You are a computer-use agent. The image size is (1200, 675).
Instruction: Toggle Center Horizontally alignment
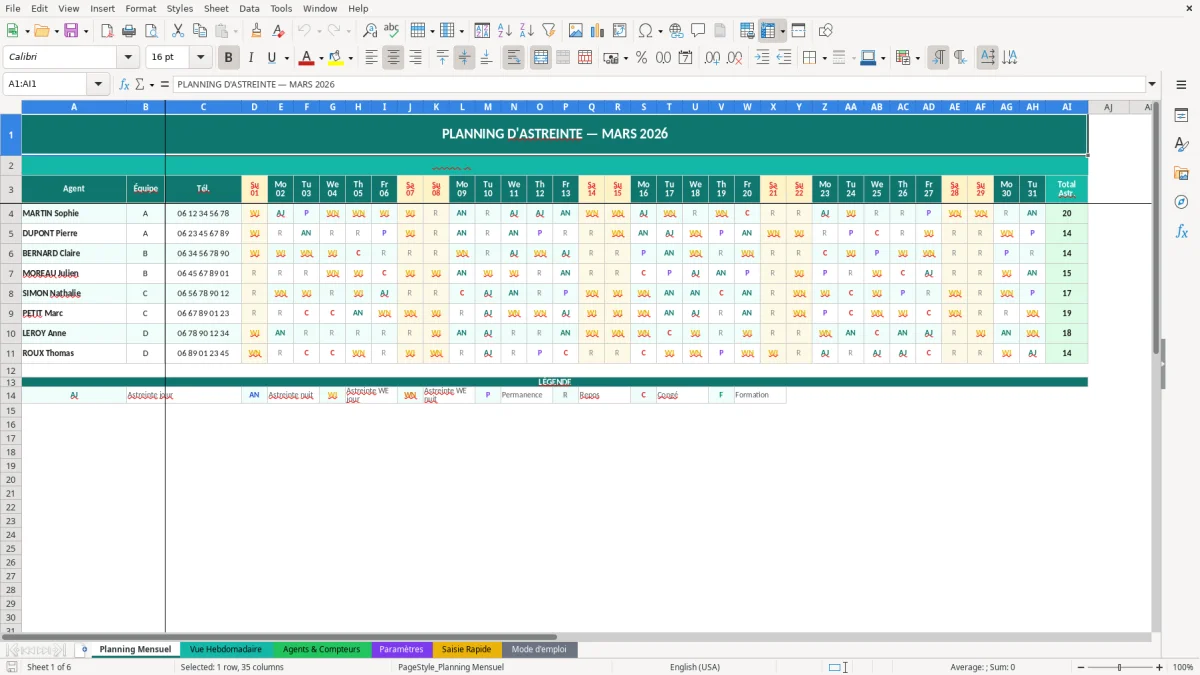coord(393,58)
